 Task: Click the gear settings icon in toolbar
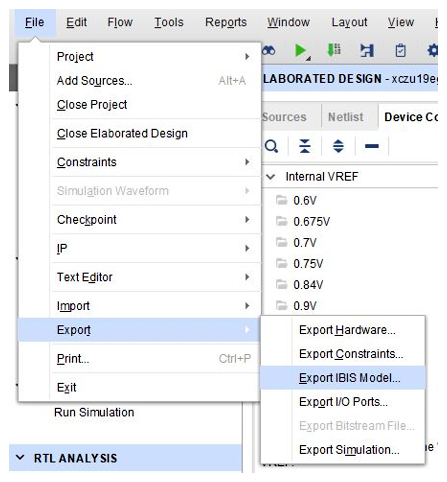coord(432,51)
